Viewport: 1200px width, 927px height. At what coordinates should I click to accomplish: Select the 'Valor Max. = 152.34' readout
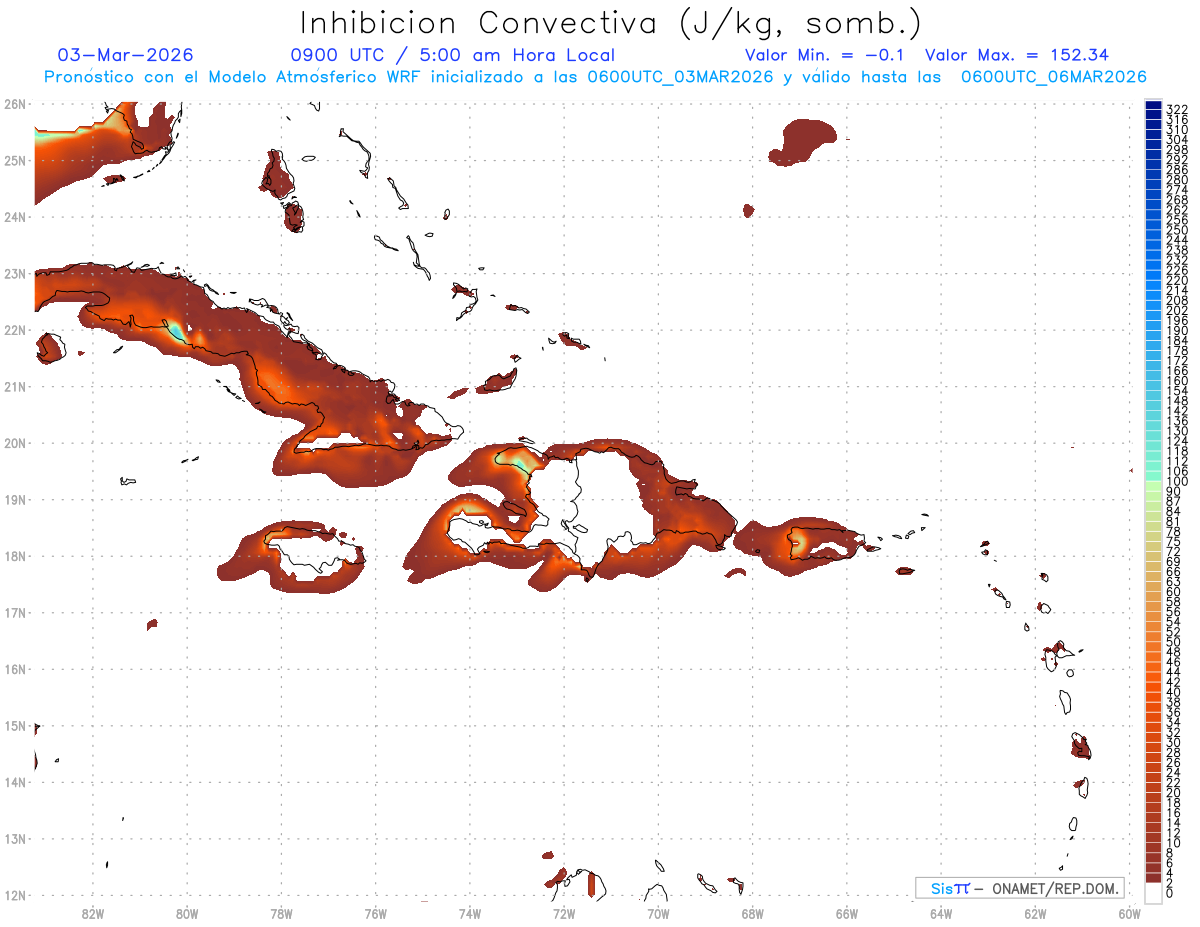[1017, 55]
